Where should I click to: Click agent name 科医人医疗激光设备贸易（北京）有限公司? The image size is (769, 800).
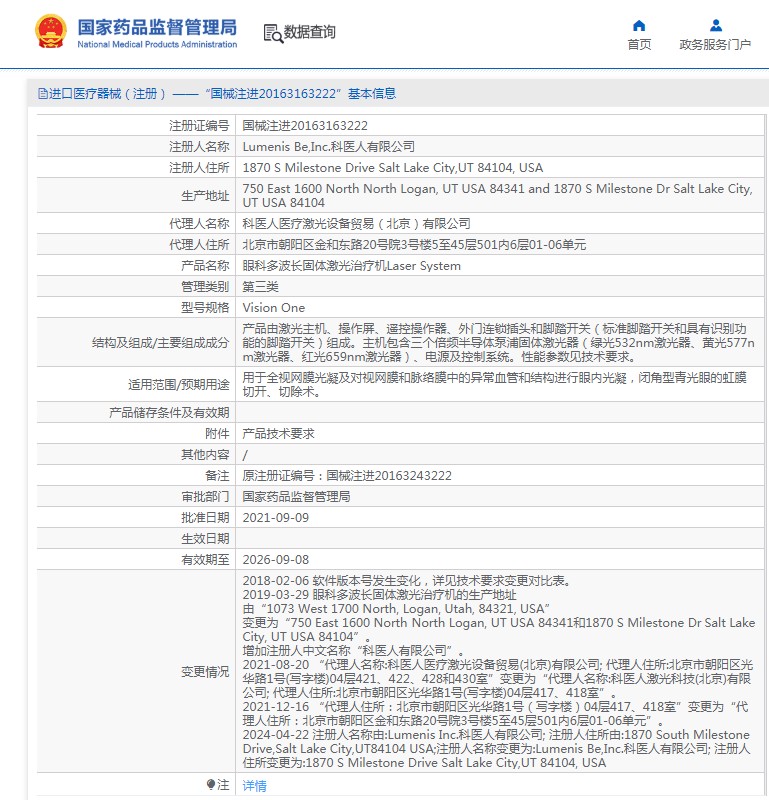click(356, 223)
